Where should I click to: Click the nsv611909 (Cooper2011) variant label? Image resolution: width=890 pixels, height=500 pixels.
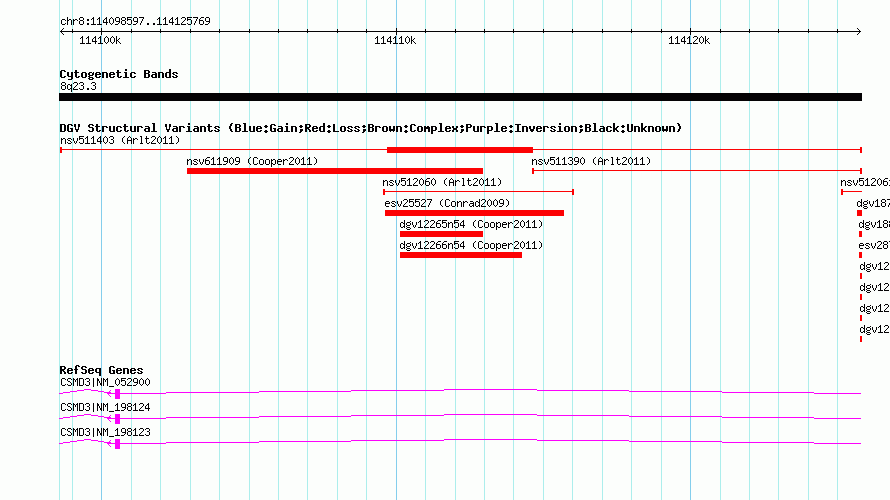pyautogui.click(x=252, y=161)
